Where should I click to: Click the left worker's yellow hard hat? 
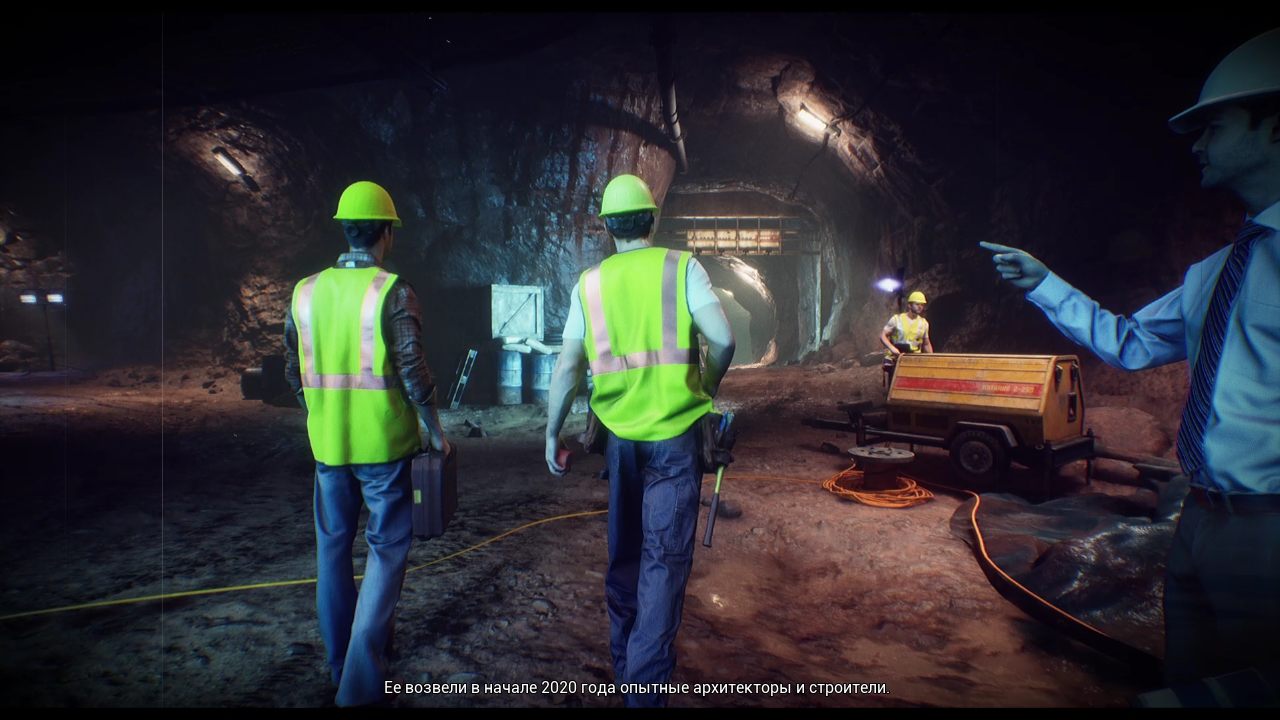click(367, 203)
